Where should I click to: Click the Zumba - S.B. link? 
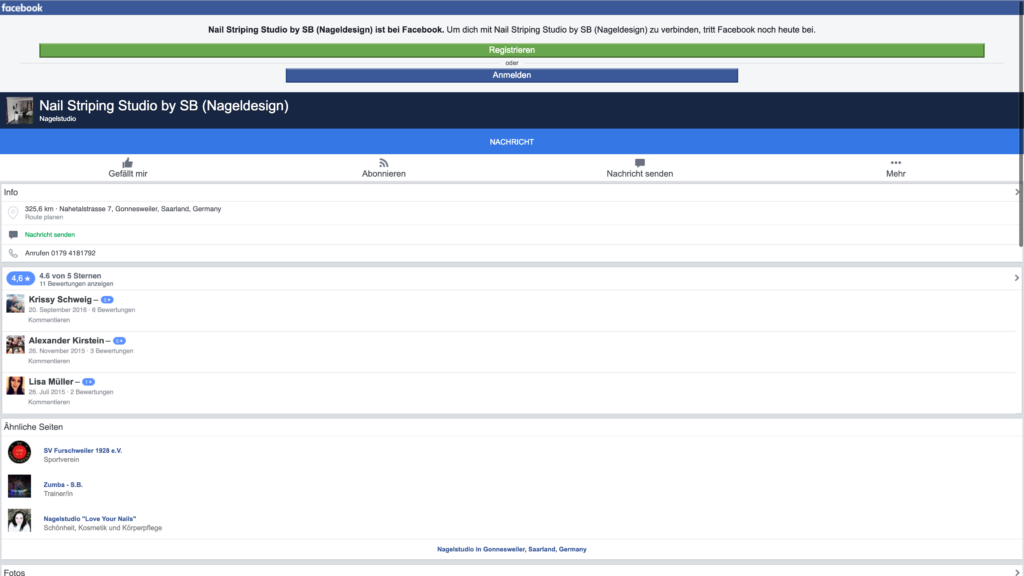tap(63, 485)
